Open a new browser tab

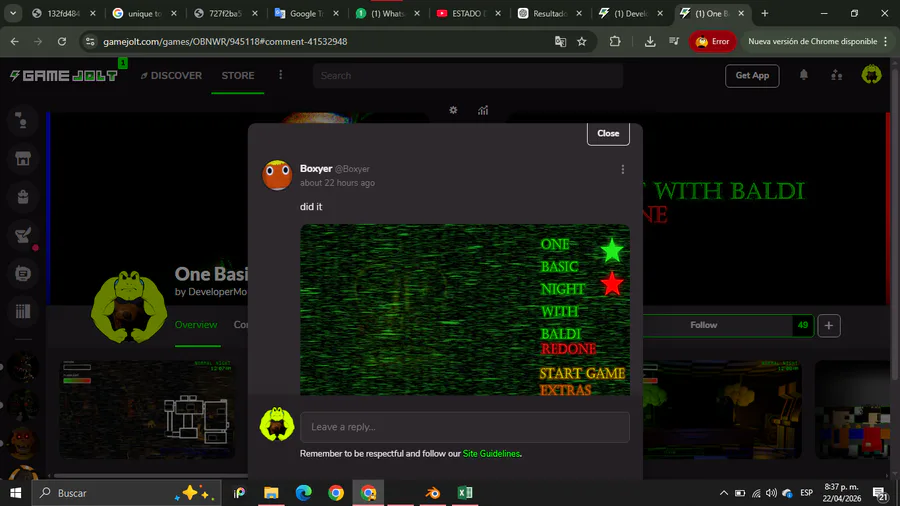[x=765, y=13]
